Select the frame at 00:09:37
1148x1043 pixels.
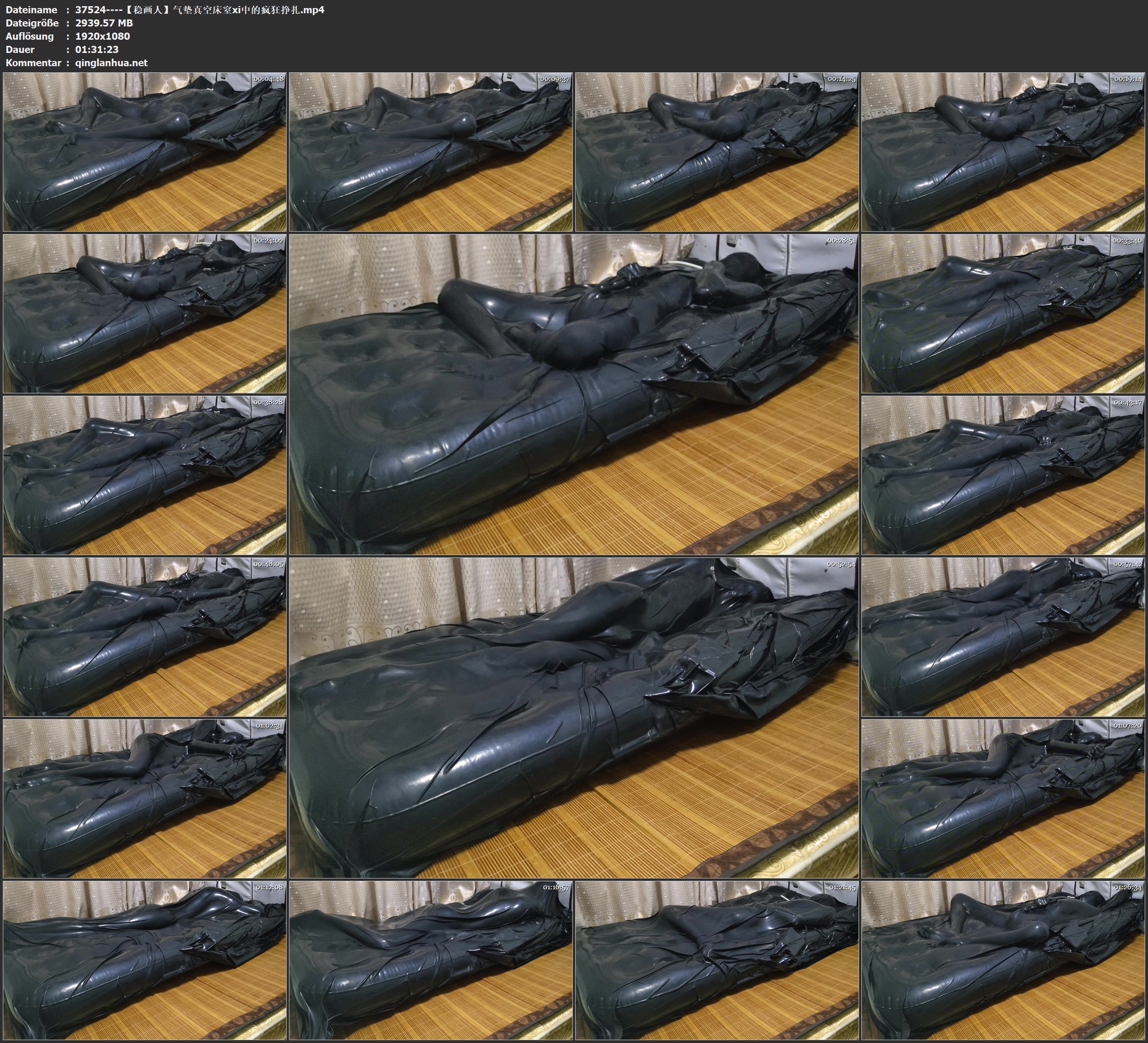tap(431, 151)
